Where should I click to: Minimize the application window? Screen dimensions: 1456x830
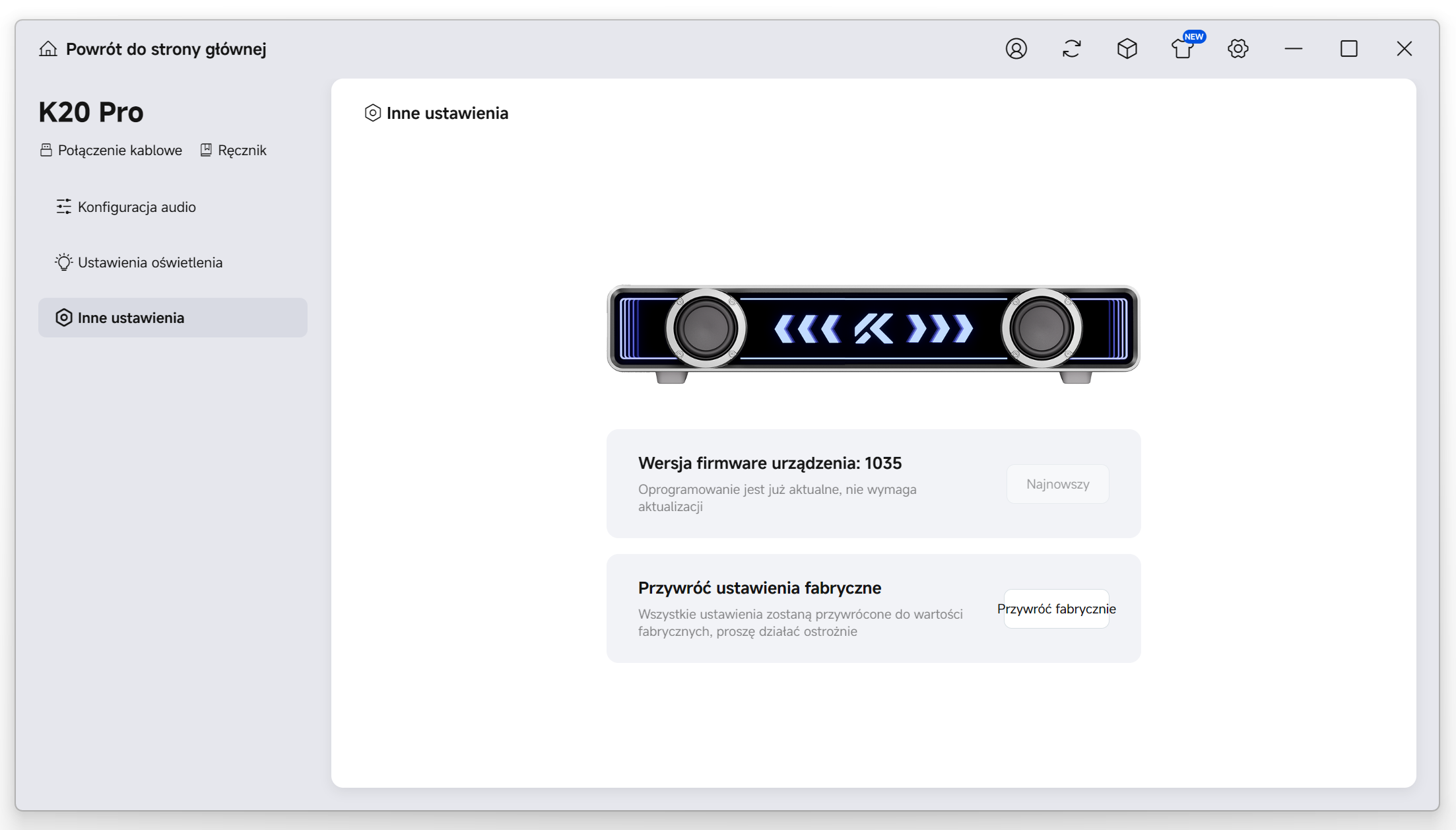coord(1293,49)
